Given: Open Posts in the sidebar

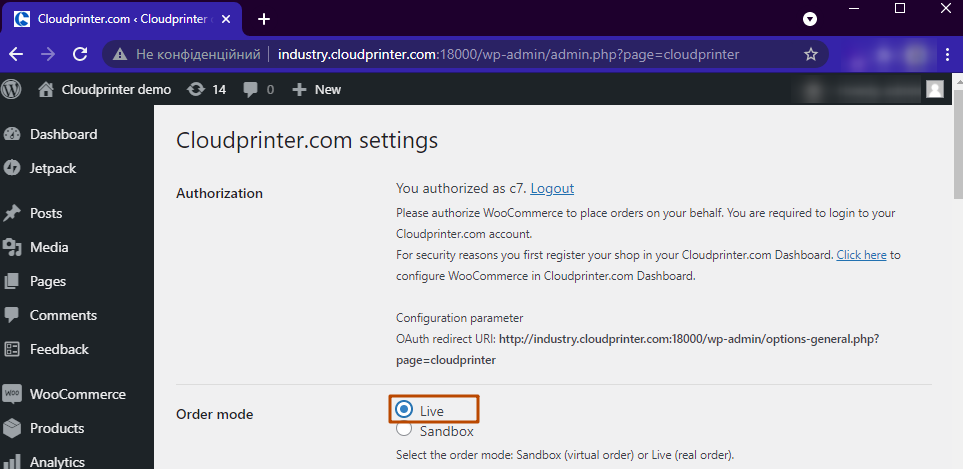Looking at the screenshot, I should click(46, 213).
